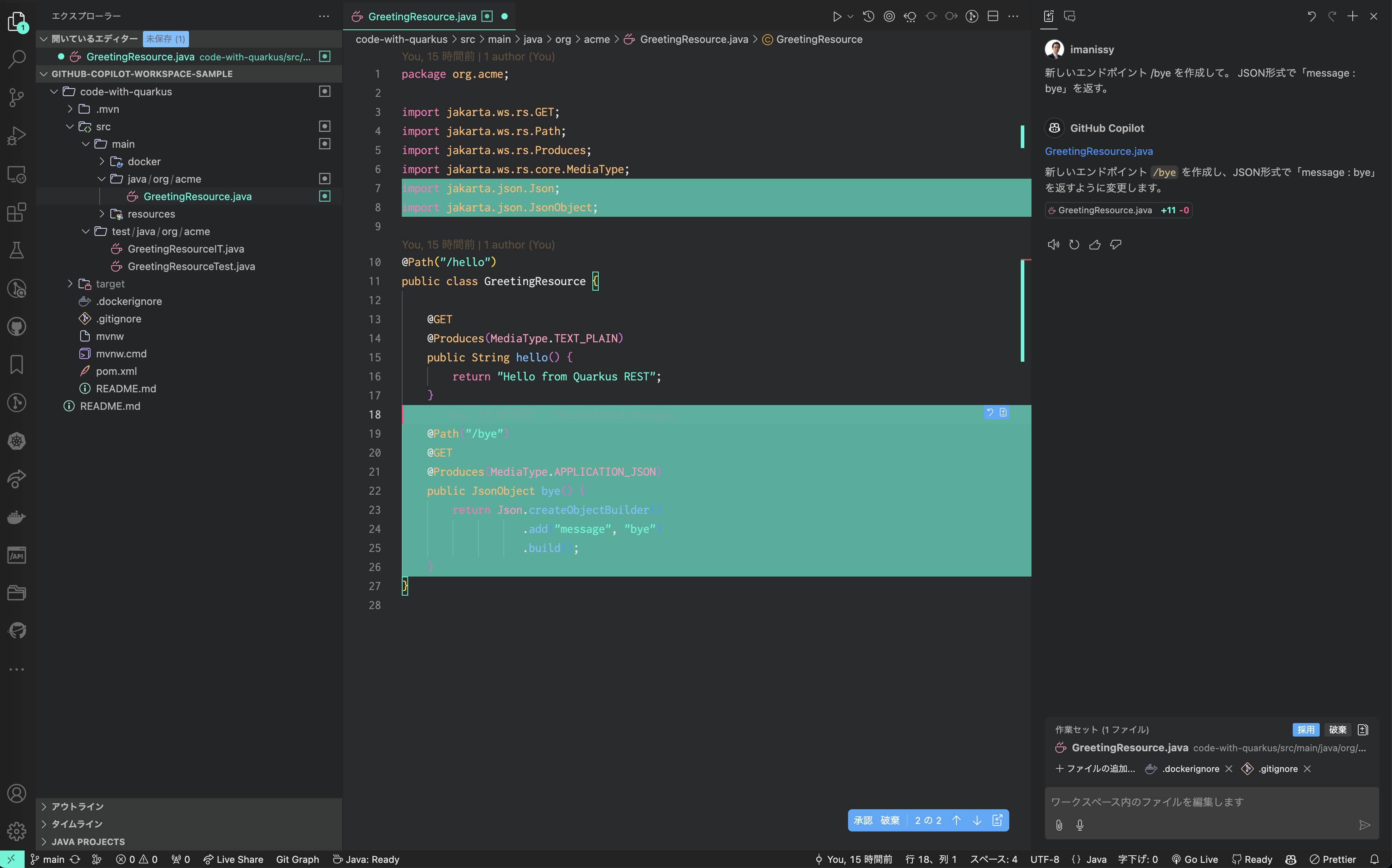Click the GreetingResource.java link in Copilot chat
This screenshot has width=1392, height=868.
click(1098, 151)
